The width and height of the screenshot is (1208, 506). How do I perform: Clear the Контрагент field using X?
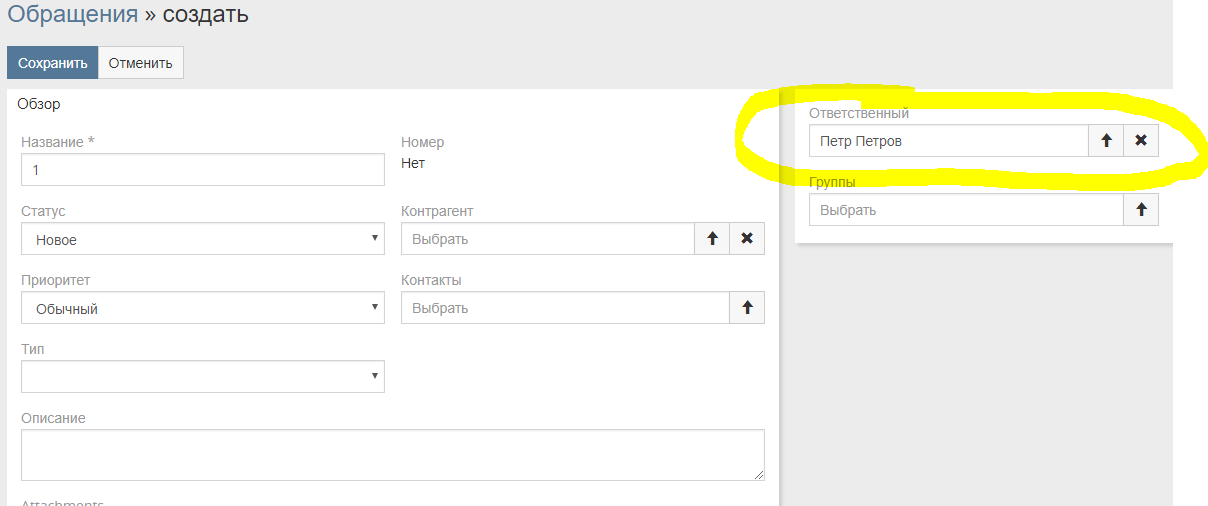[747, 239]
